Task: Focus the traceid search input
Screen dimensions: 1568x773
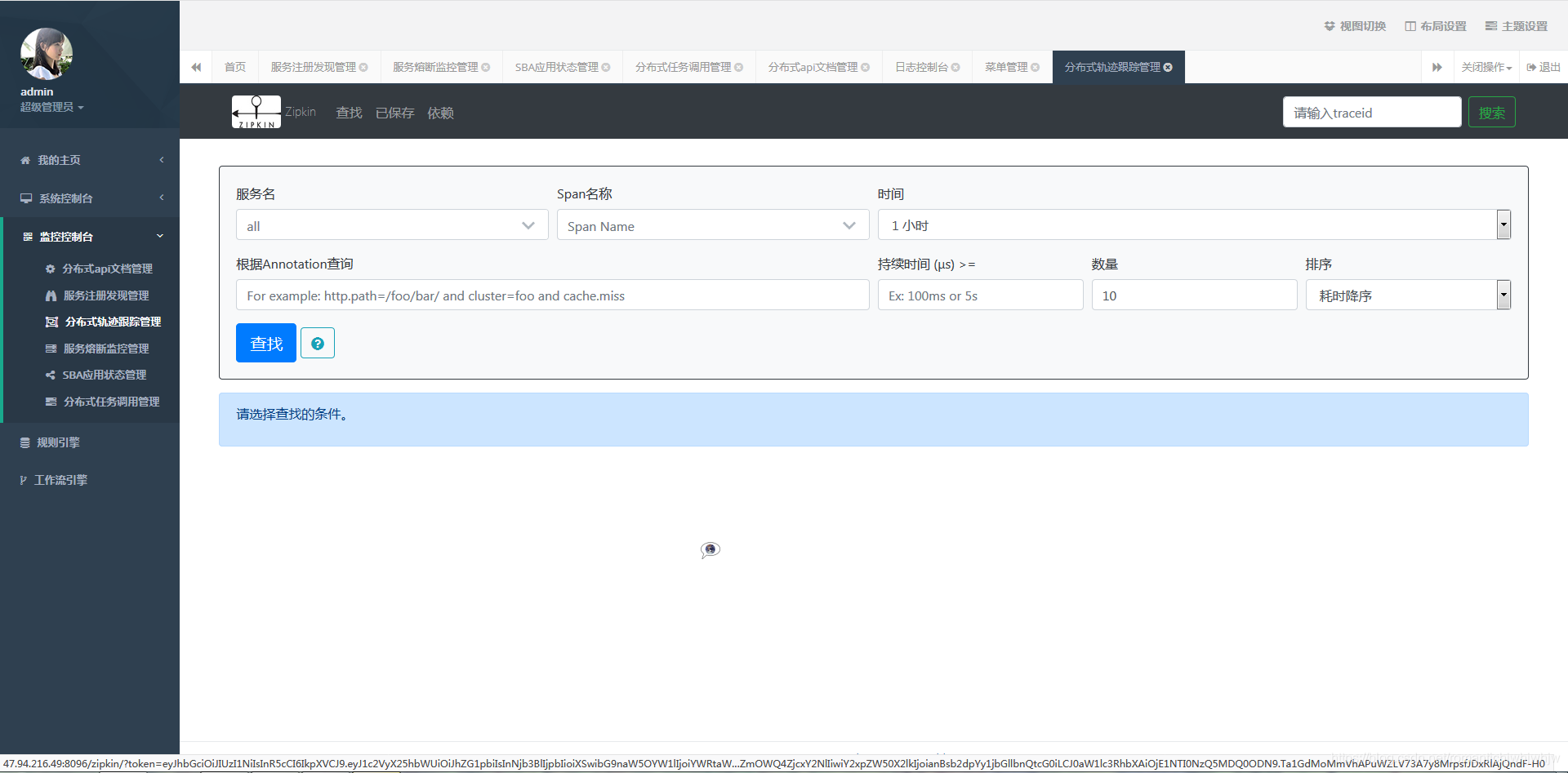Action: pyautogui.click(x=1372, y=113)
